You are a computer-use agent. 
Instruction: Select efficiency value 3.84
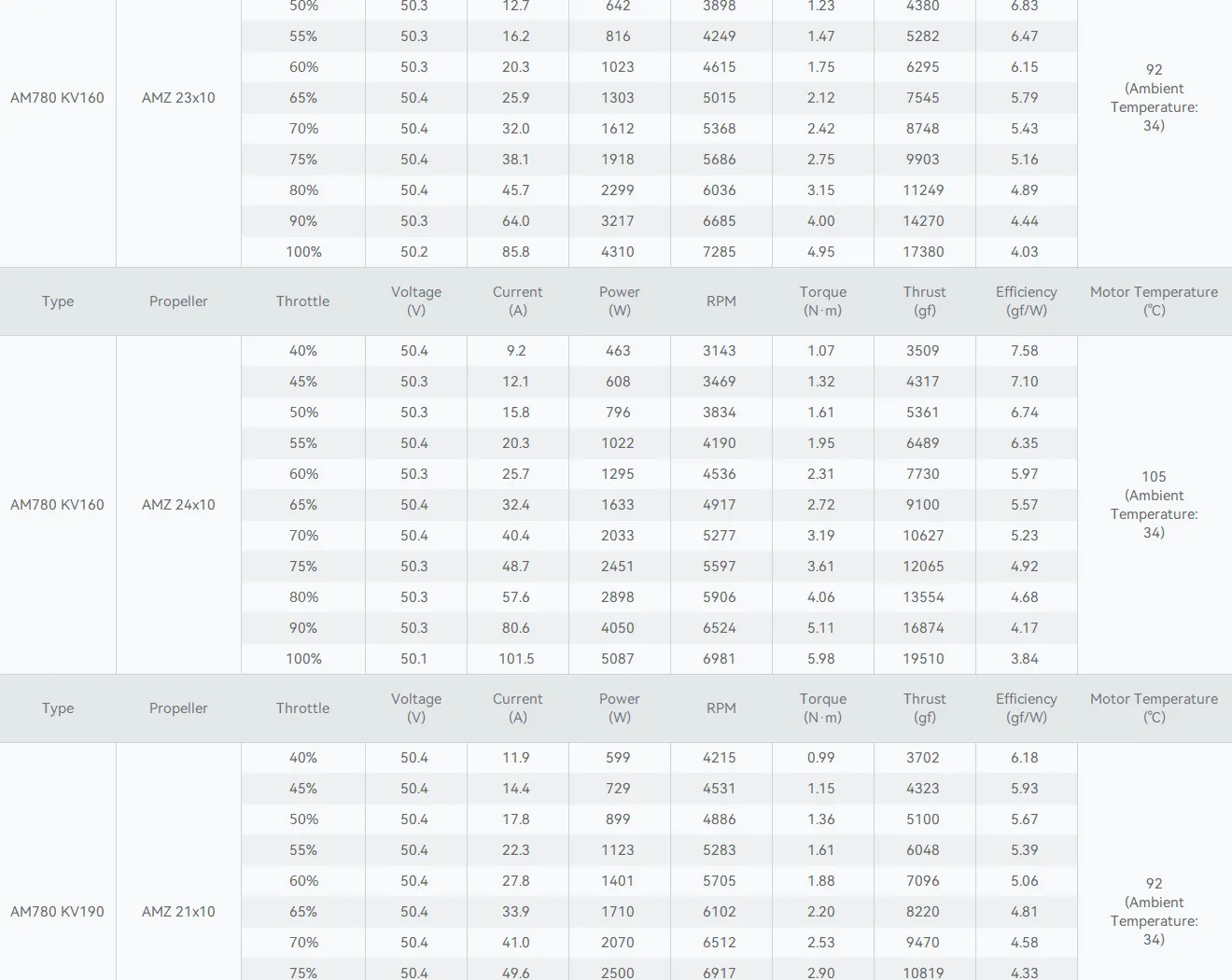coord(1025,658)
